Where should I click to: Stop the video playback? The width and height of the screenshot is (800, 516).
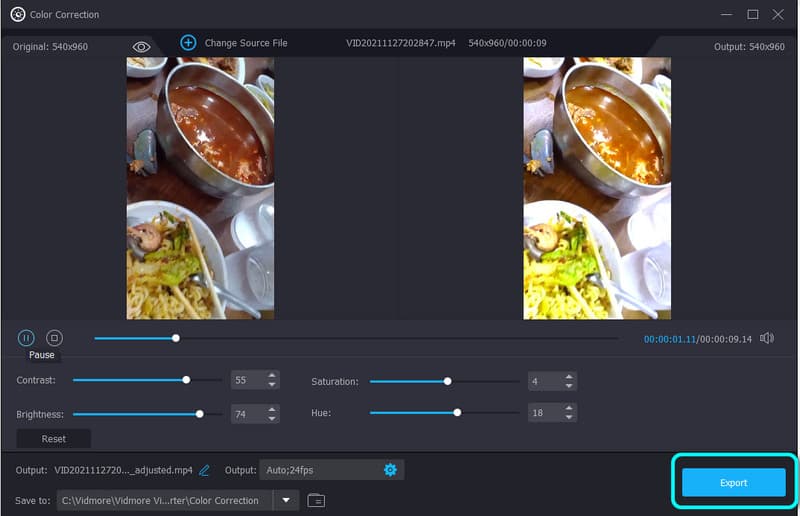coord(55,338)
